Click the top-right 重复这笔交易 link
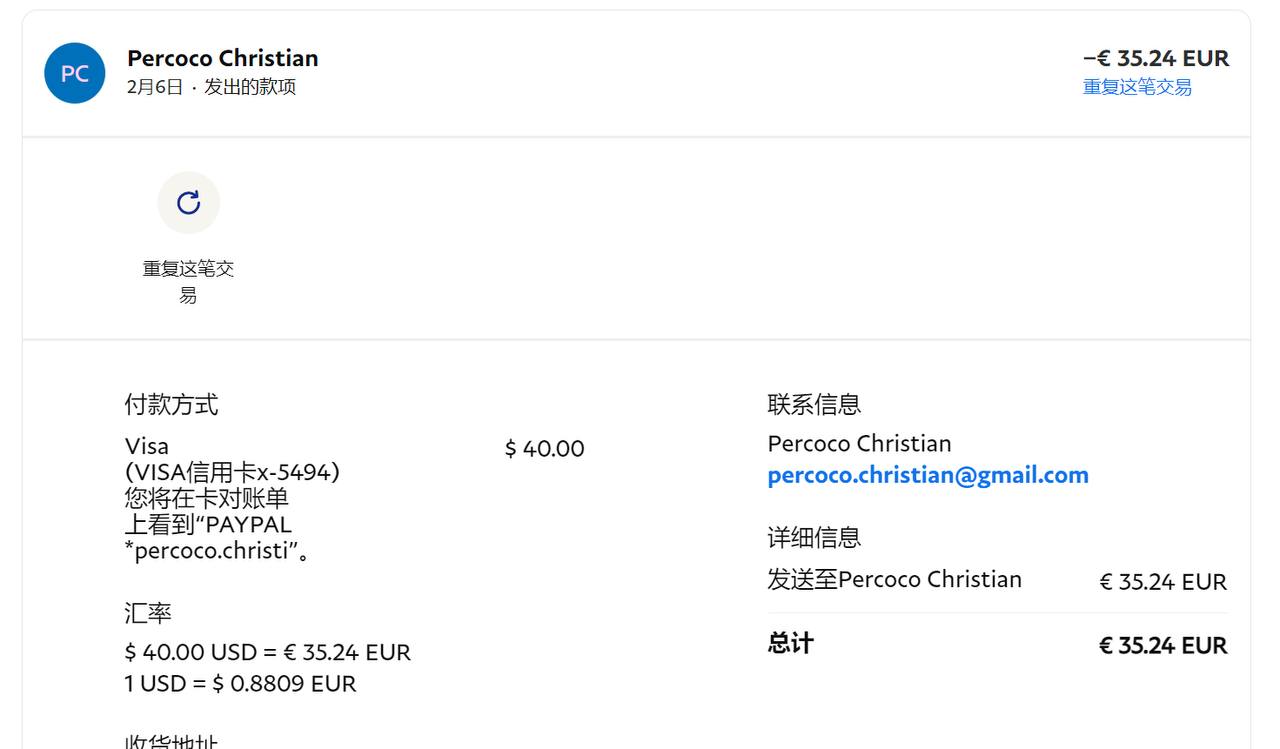The height and width of the screenshot is (749, 1280). pyautogui.click(x=1137, y=87)
